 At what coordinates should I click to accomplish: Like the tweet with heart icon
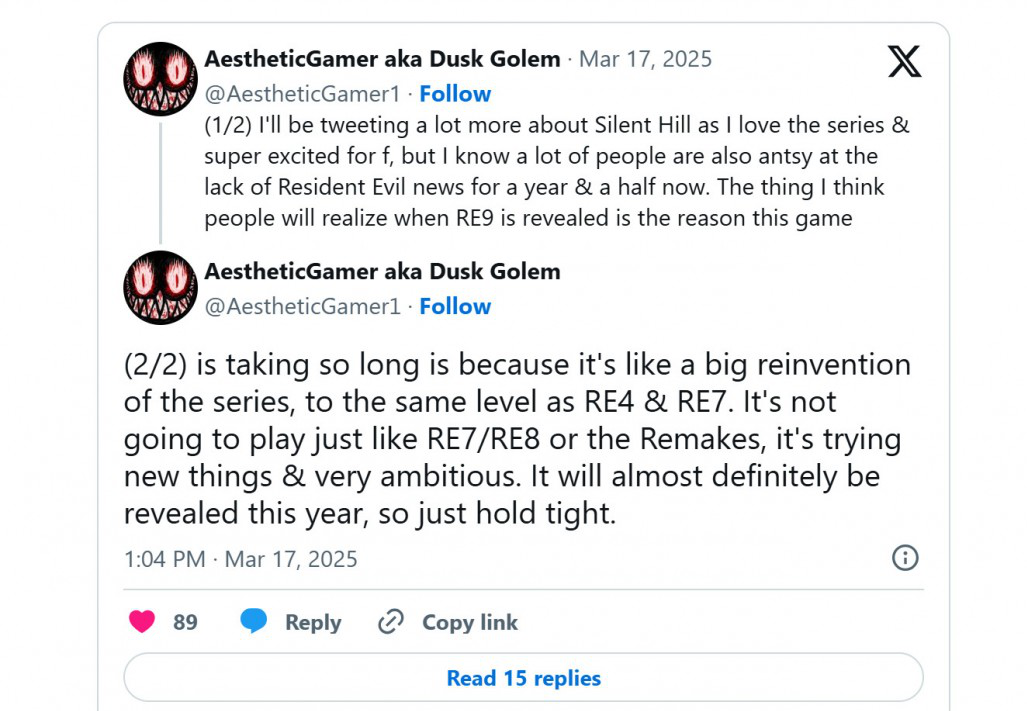pos(142,621)
